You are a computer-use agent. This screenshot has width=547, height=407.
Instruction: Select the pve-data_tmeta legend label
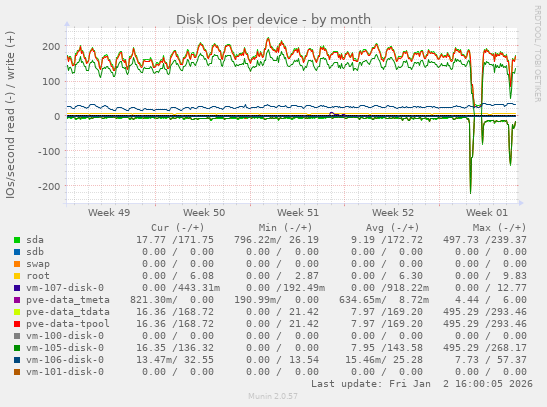tap(68, 300)
